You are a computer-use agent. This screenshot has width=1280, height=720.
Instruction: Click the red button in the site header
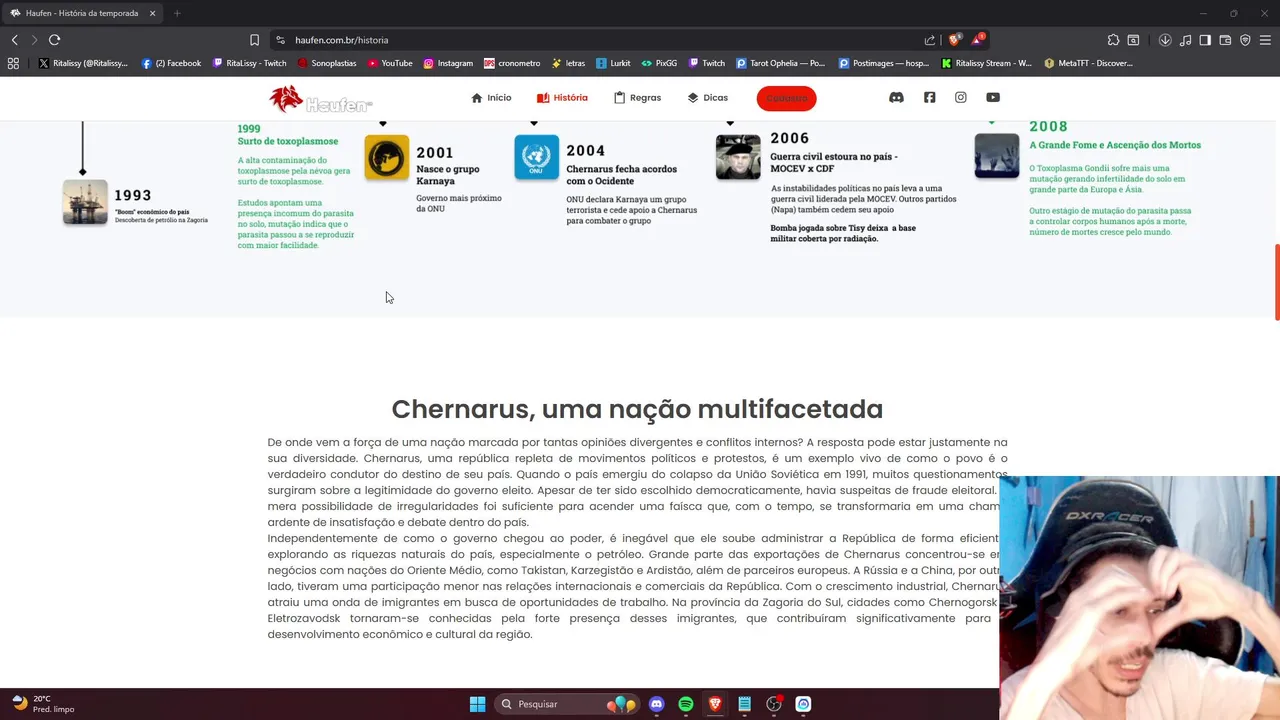pos(786,98)
